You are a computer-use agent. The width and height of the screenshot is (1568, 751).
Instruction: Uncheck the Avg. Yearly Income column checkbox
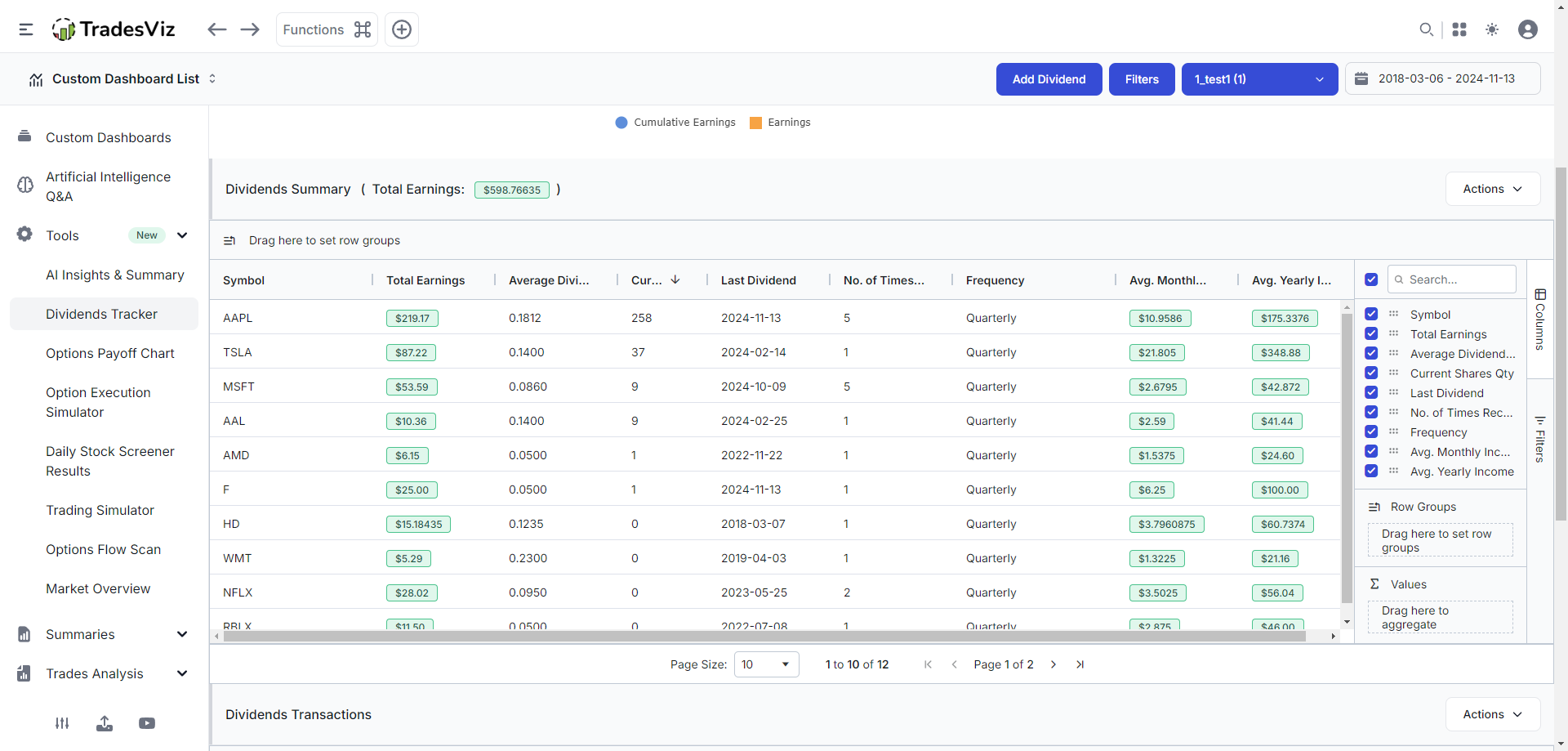pos(1371,471)
